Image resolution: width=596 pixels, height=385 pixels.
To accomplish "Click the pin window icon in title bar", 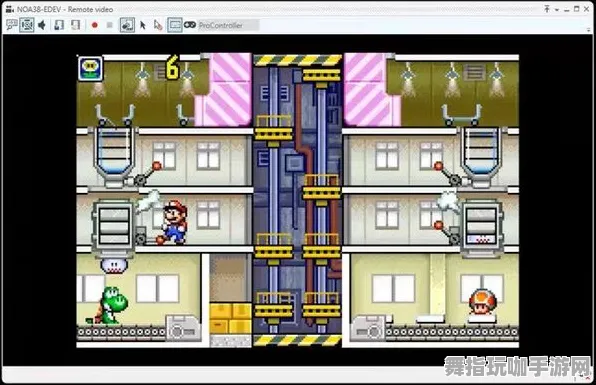I will click(x=547, y=8).
